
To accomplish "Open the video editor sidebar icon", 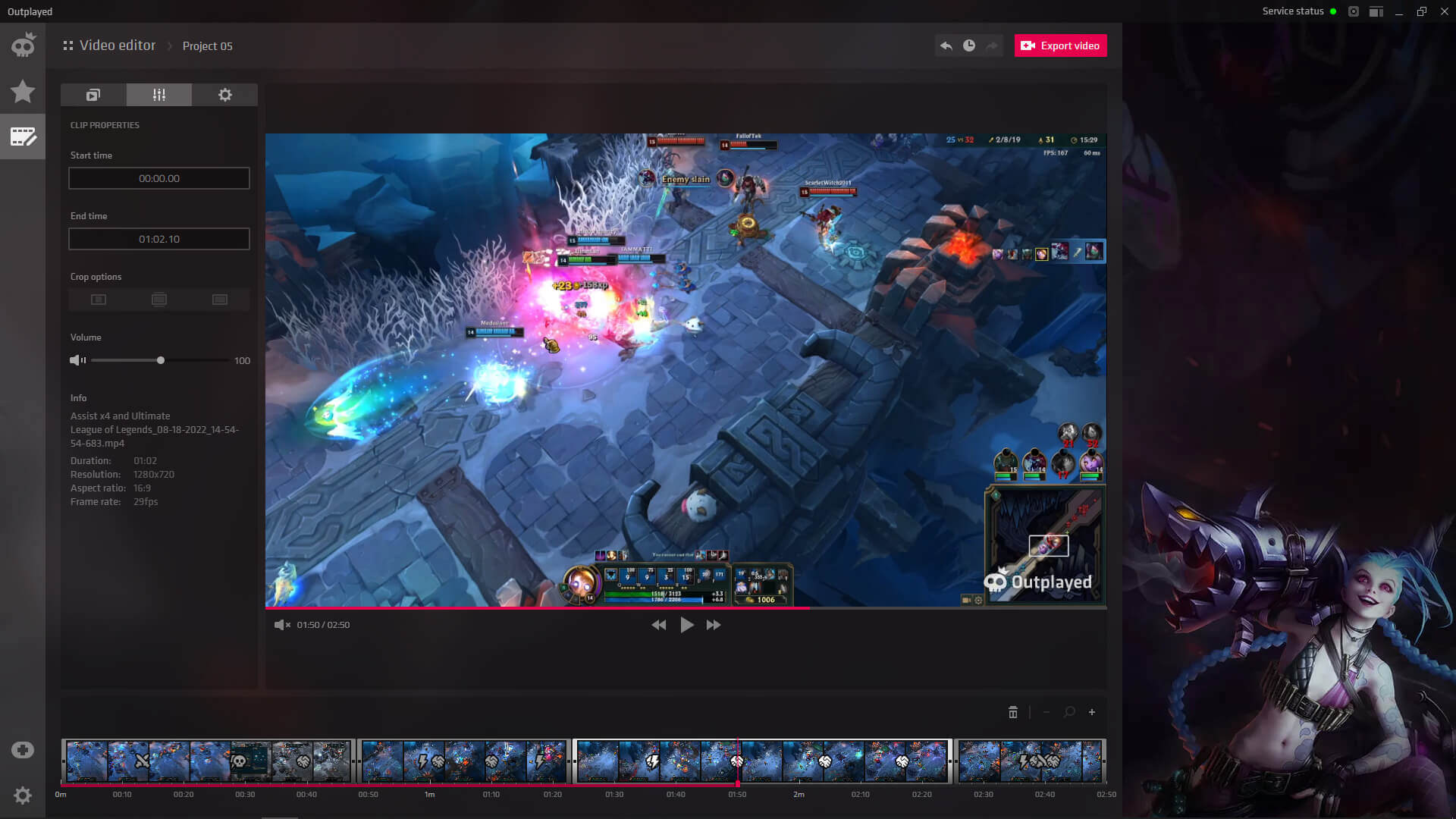I will [x=23, y=137].
